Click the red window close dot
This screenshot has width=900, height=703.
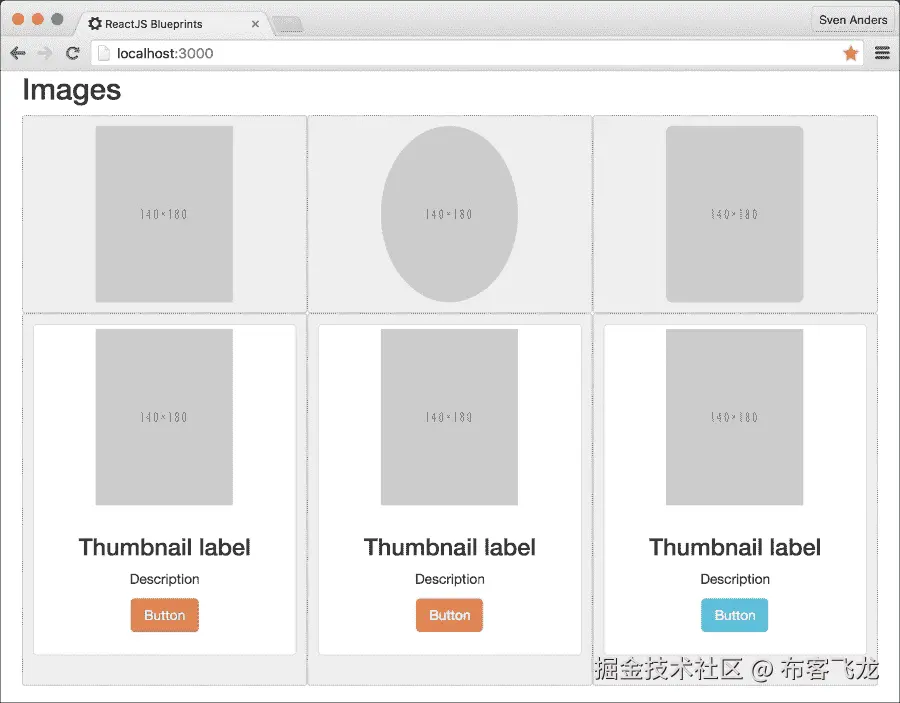18,19
